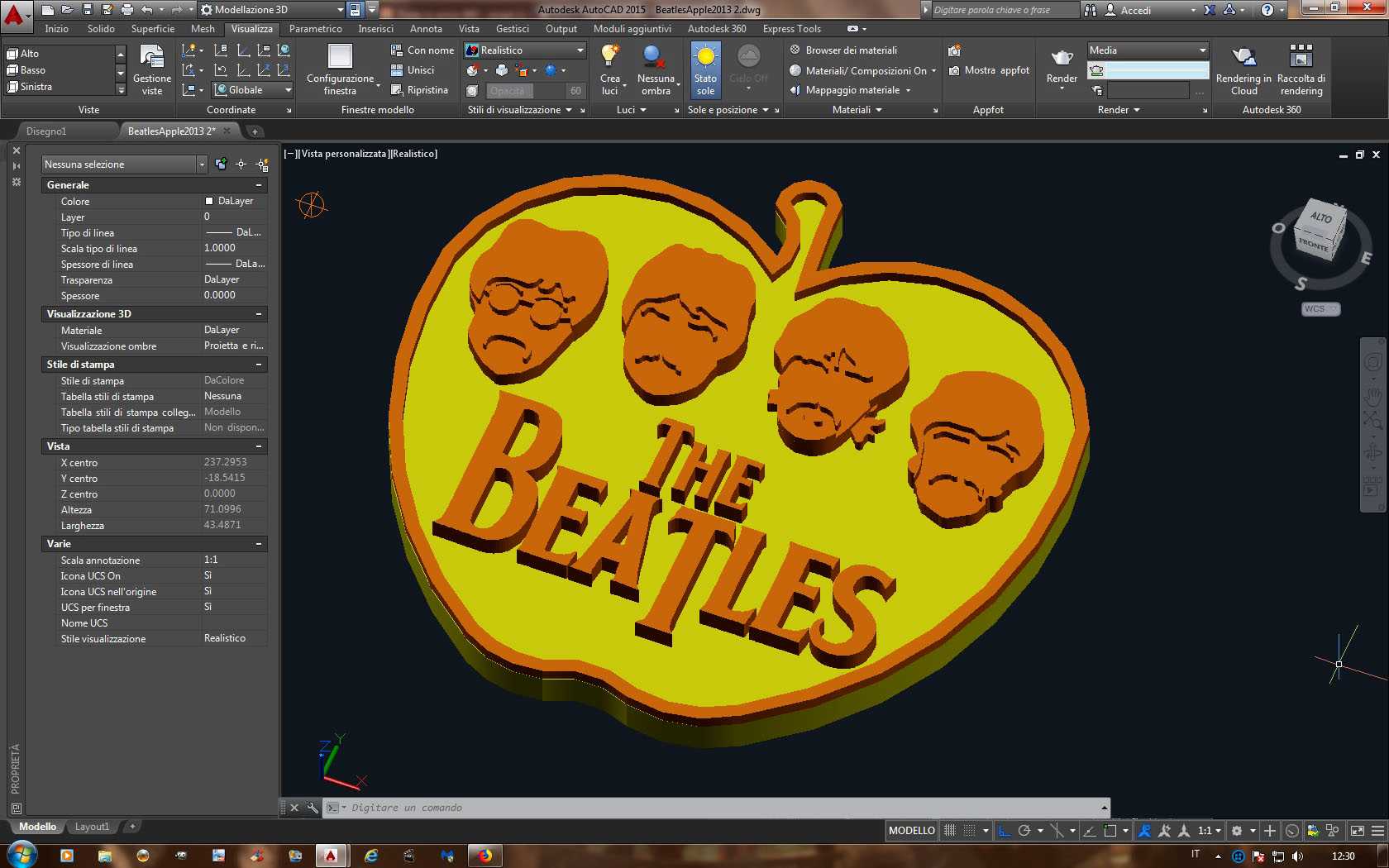This screenshot has width=1389, height=868.
Task: Open the Inizio ribbon tab
Action: [x=57, y=29]
